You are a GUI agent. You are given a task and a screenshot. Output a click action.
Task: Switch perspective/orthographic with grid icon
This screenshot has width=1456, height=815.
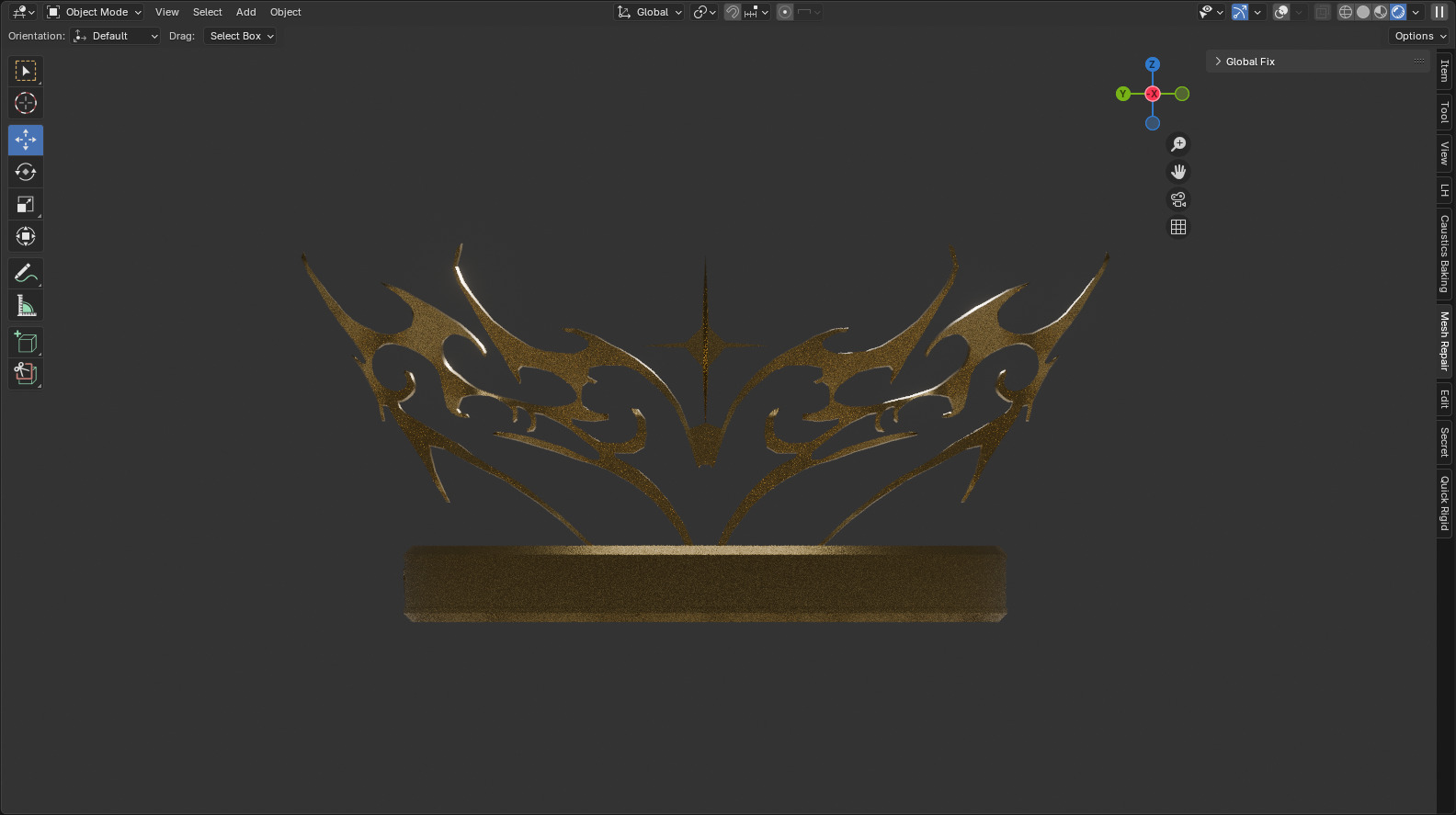[1178, 227]
